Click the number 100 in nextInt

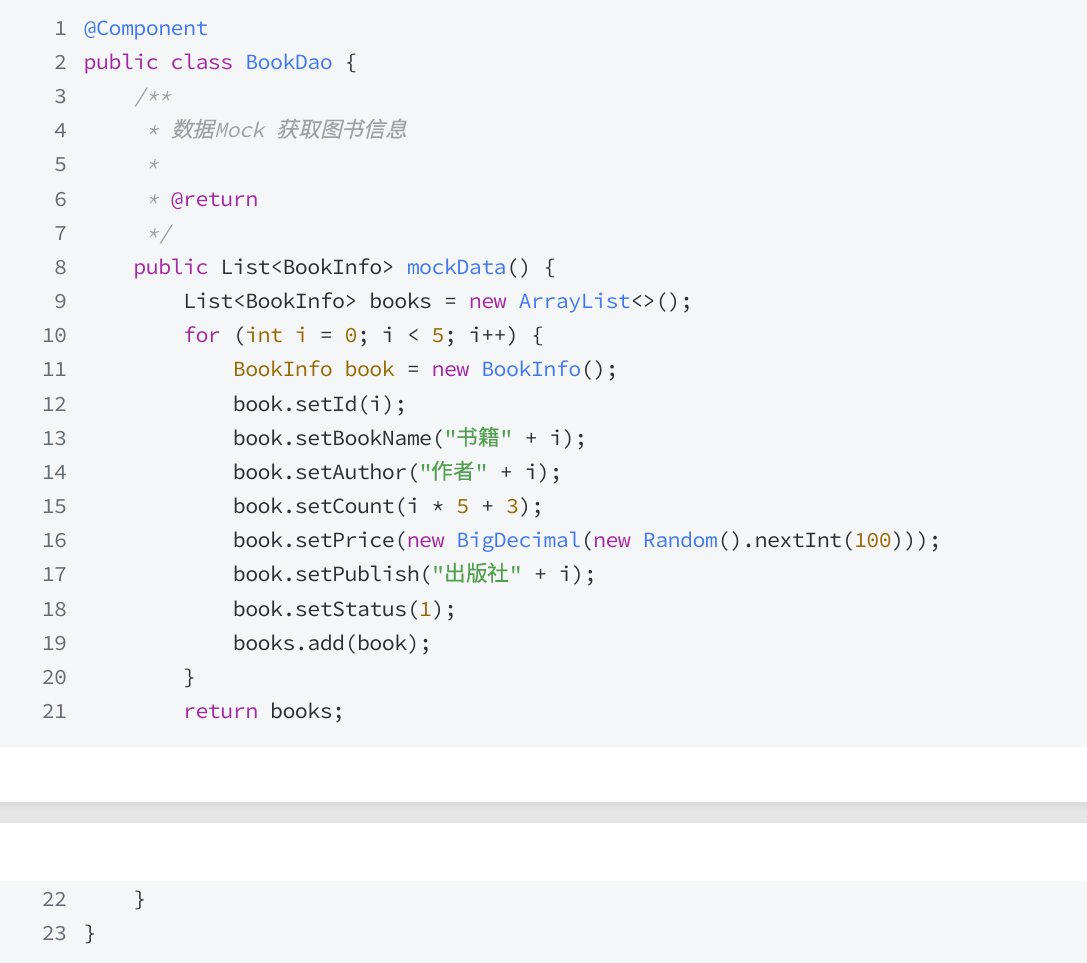pos(873,540)
